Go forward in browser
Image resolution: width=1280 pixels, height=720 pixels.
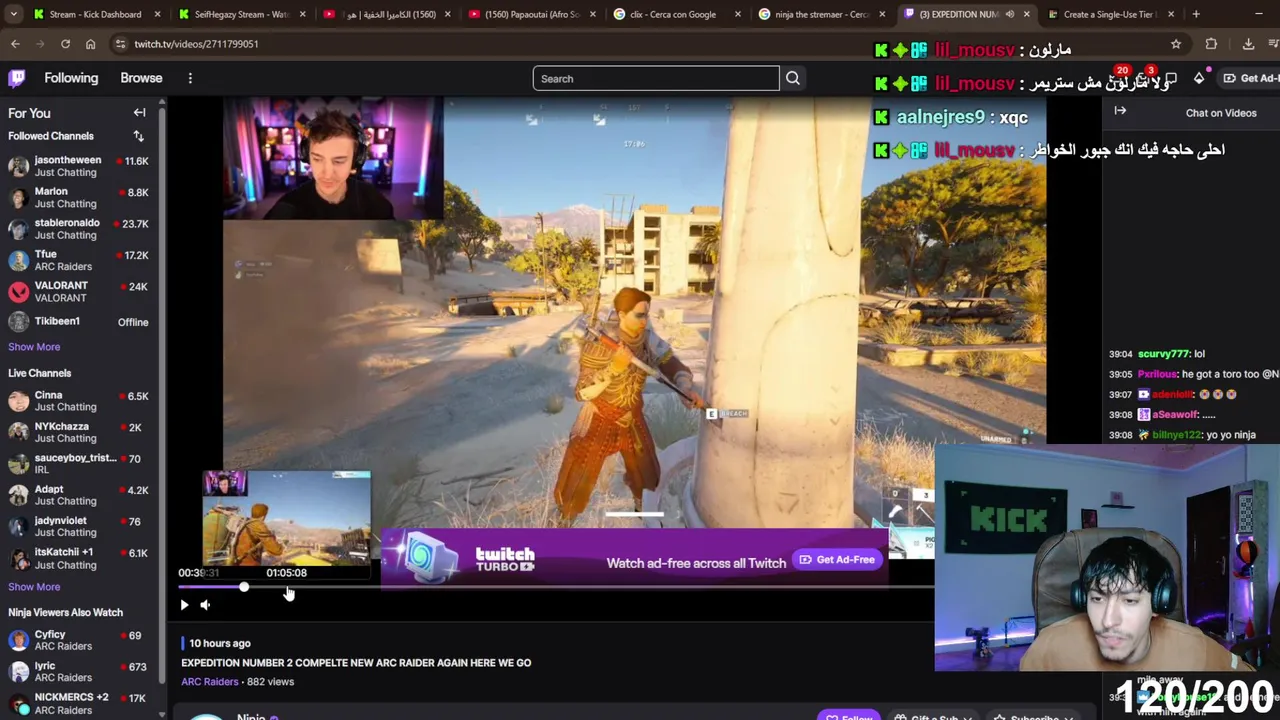[40, 44]
